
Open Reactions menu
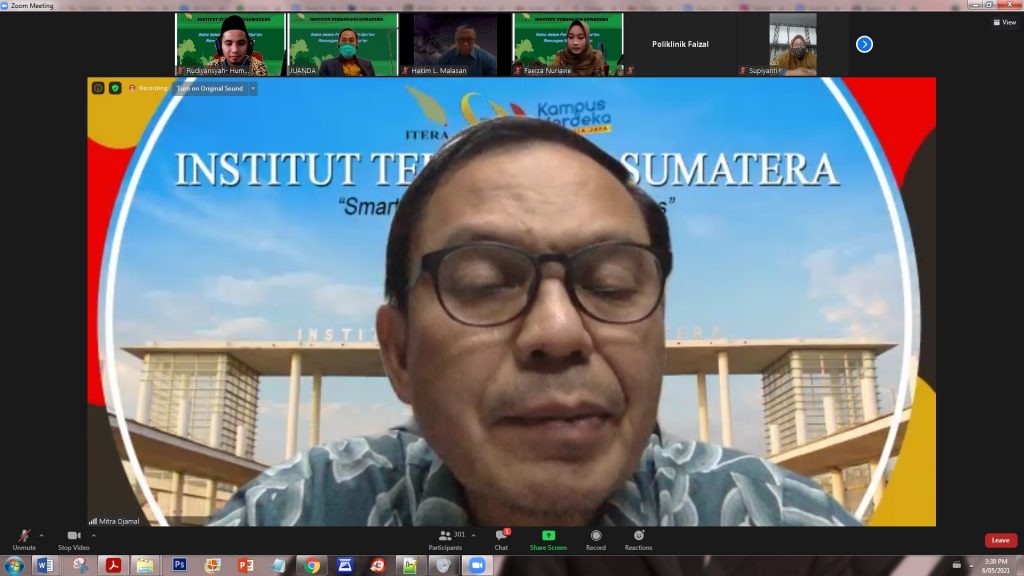coord(638,539)
